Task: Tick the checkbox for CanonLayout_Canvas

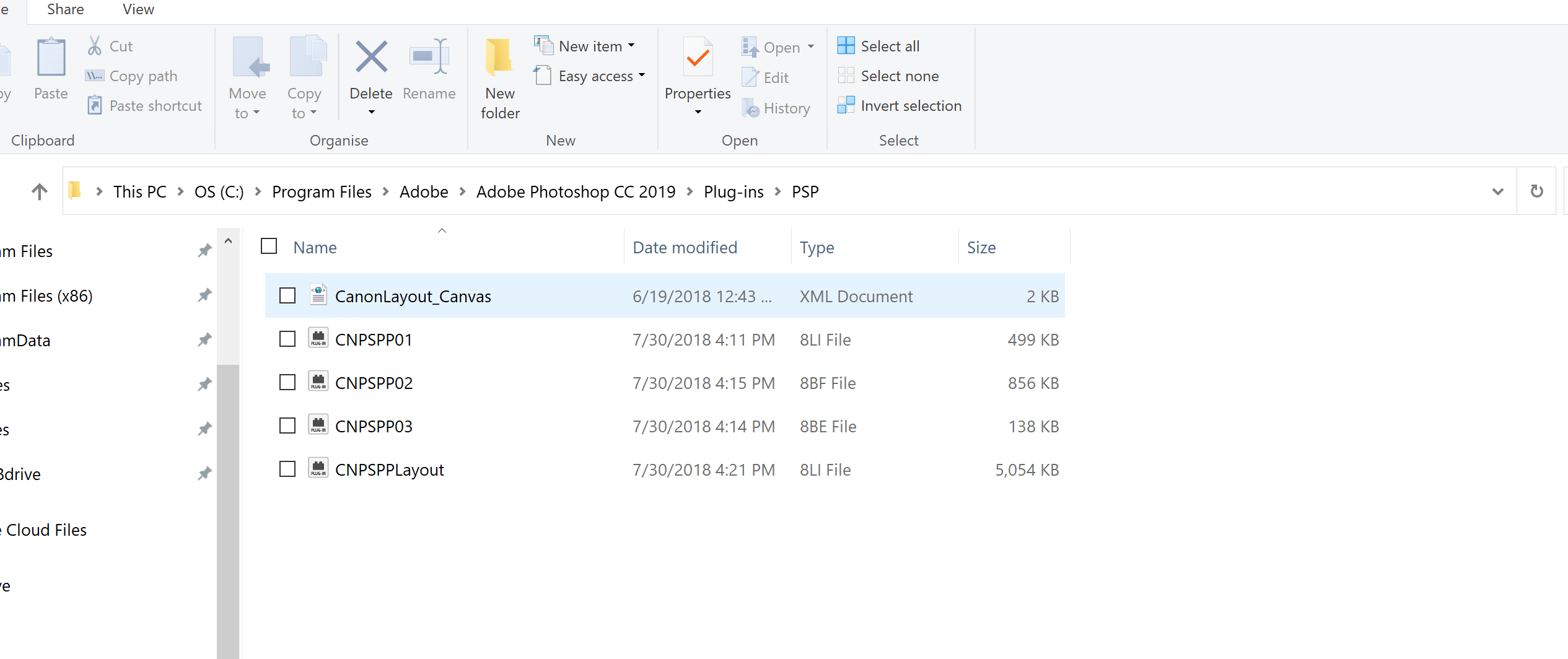Action: (287, 296)
